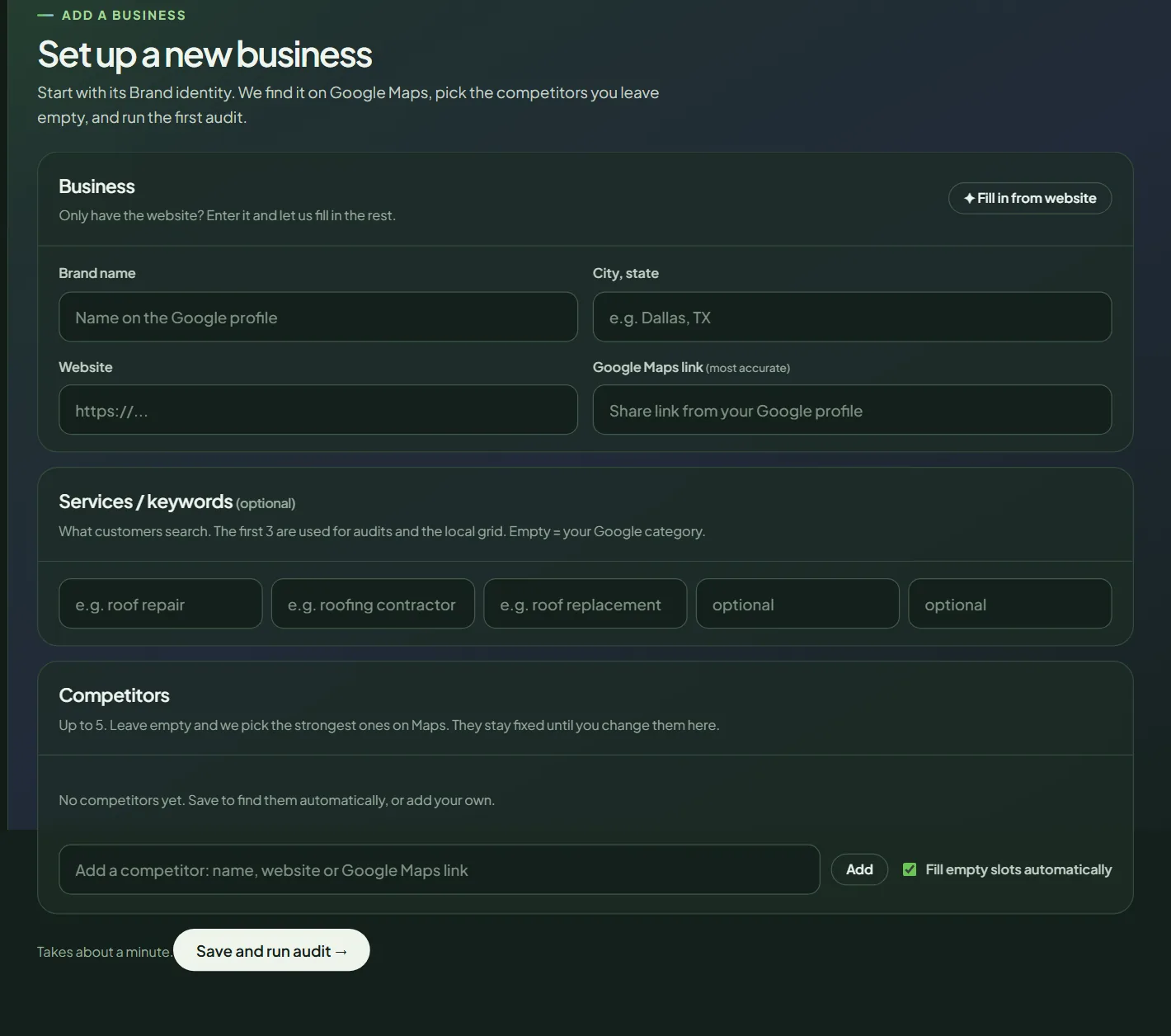Click the Add competitor button

[x=859, y=869]
